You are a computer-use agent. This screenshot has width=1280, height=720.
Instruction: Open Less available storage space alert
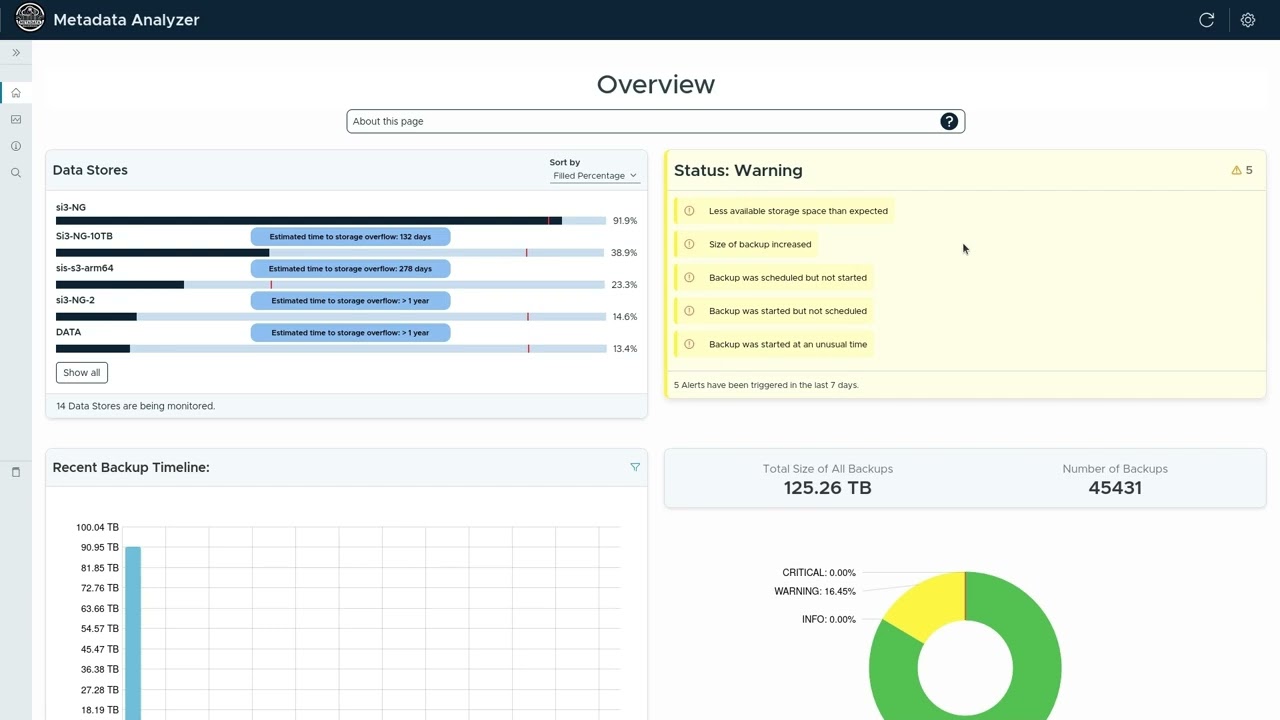tap(783, 211)
